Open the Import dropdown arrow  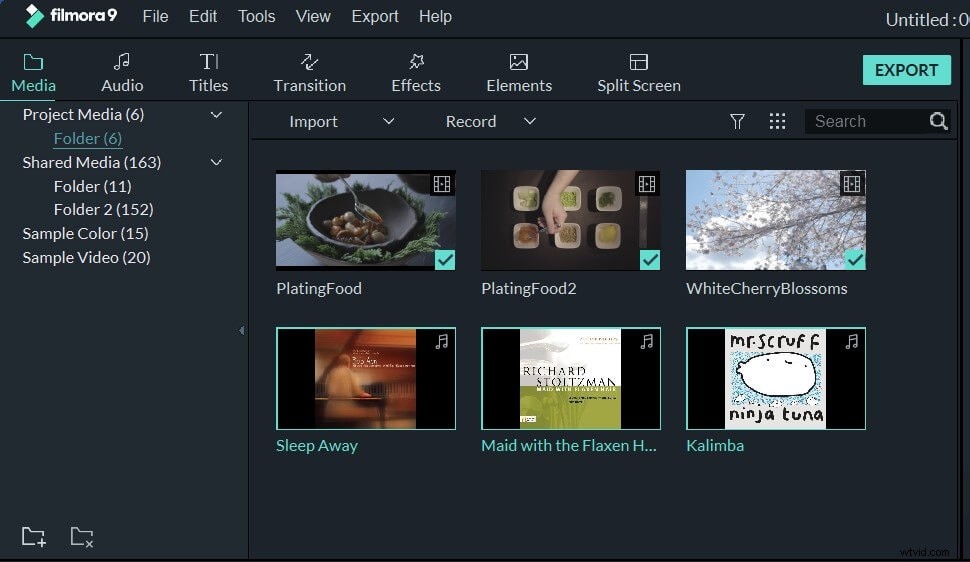388,121
